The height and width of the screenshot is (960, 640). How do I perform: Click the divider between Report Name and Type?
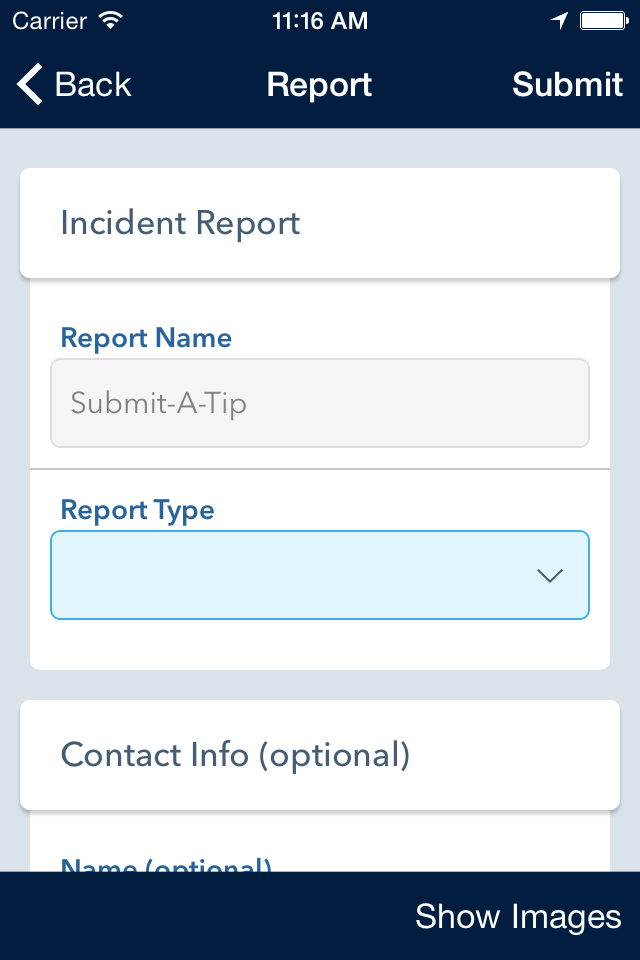pyautogui.click(x=320, y=469)
